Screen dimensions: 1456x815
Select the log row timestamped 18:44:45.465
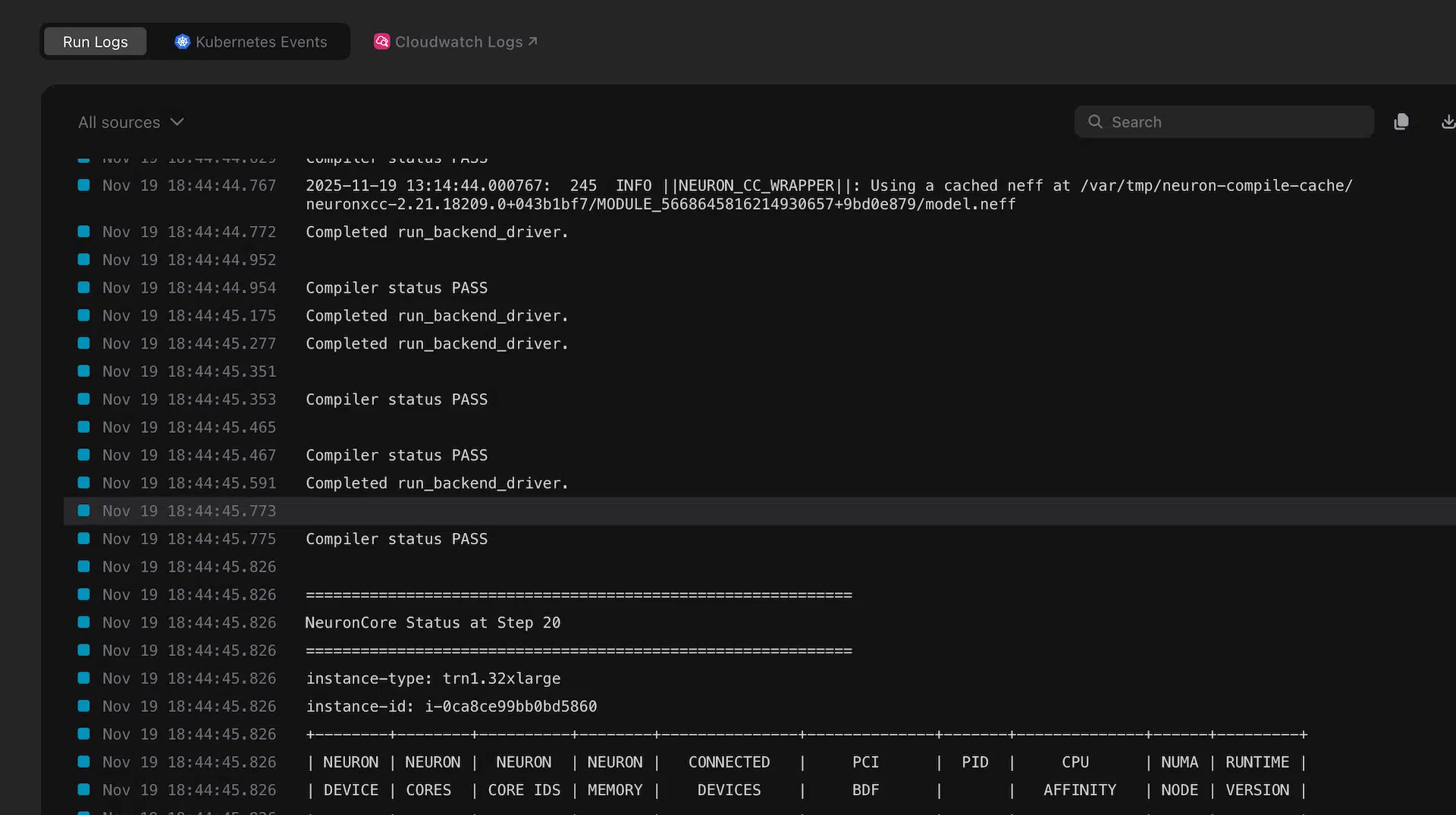tap(760, 428)
